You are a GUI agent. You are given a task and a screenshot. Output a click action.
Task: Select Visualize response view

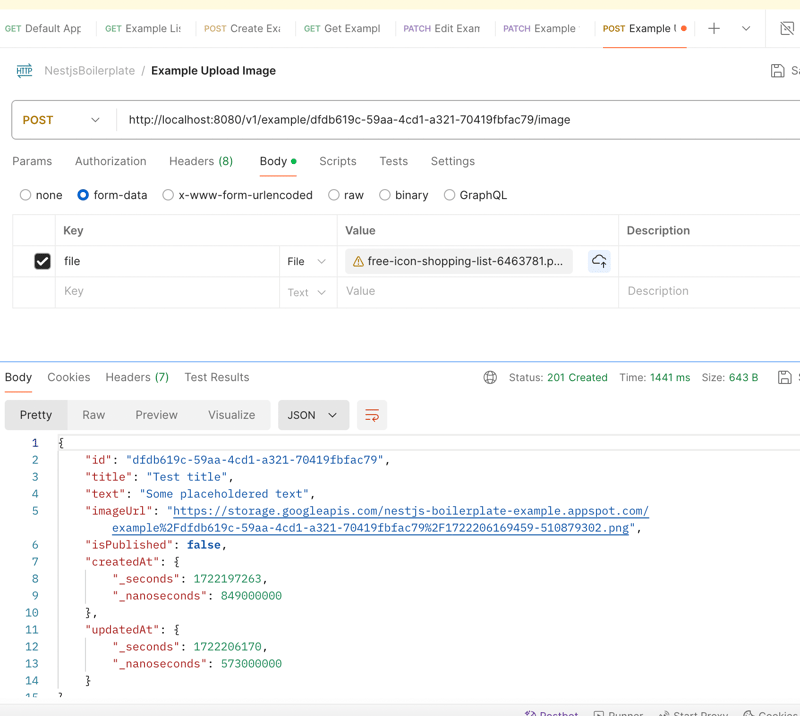coord(232,415)
